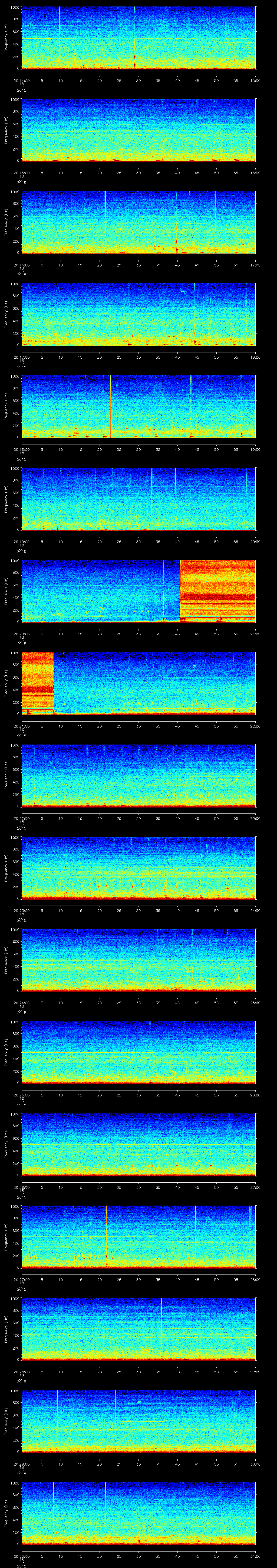Select the '20:21:00' start time label
Viewport: 277px width, 1568px height.
pos(21,726)
